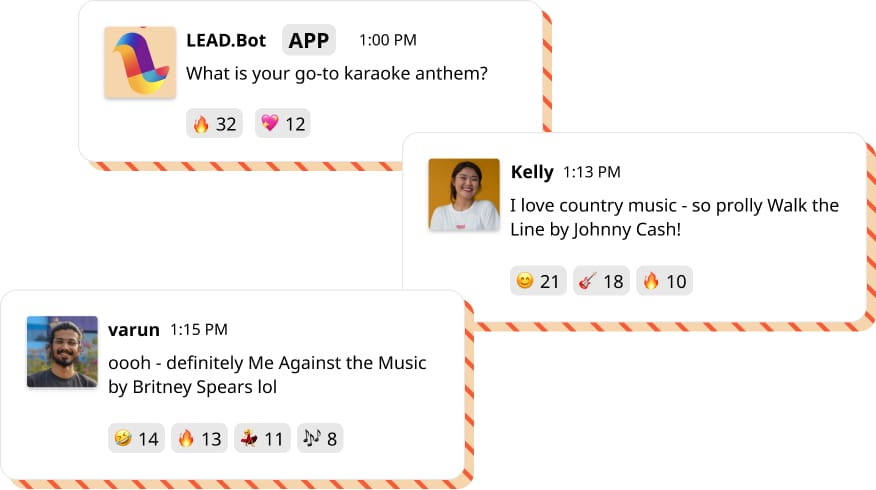Click fire reaction on Kelly's message
The image size is (876, 490).
point(664,281)
